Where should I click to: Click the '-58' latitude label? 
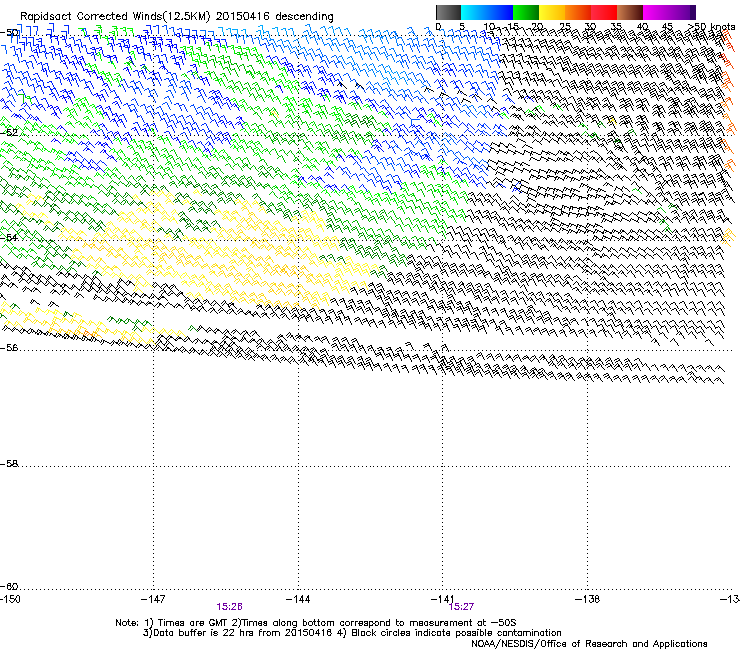[x=9, y=464]
